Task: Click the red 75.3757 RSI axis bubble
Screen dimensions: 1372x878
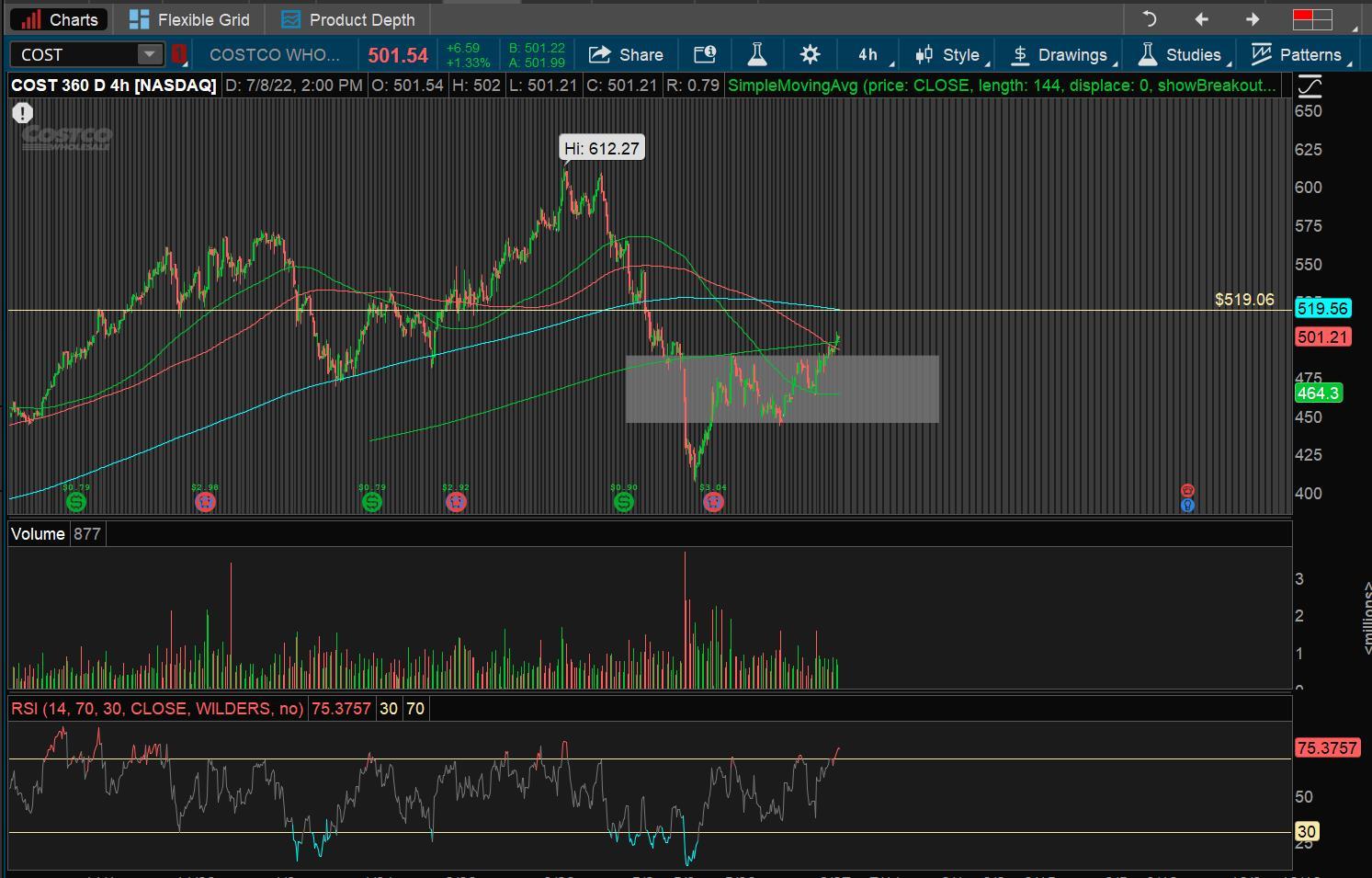Action: 1327,748
